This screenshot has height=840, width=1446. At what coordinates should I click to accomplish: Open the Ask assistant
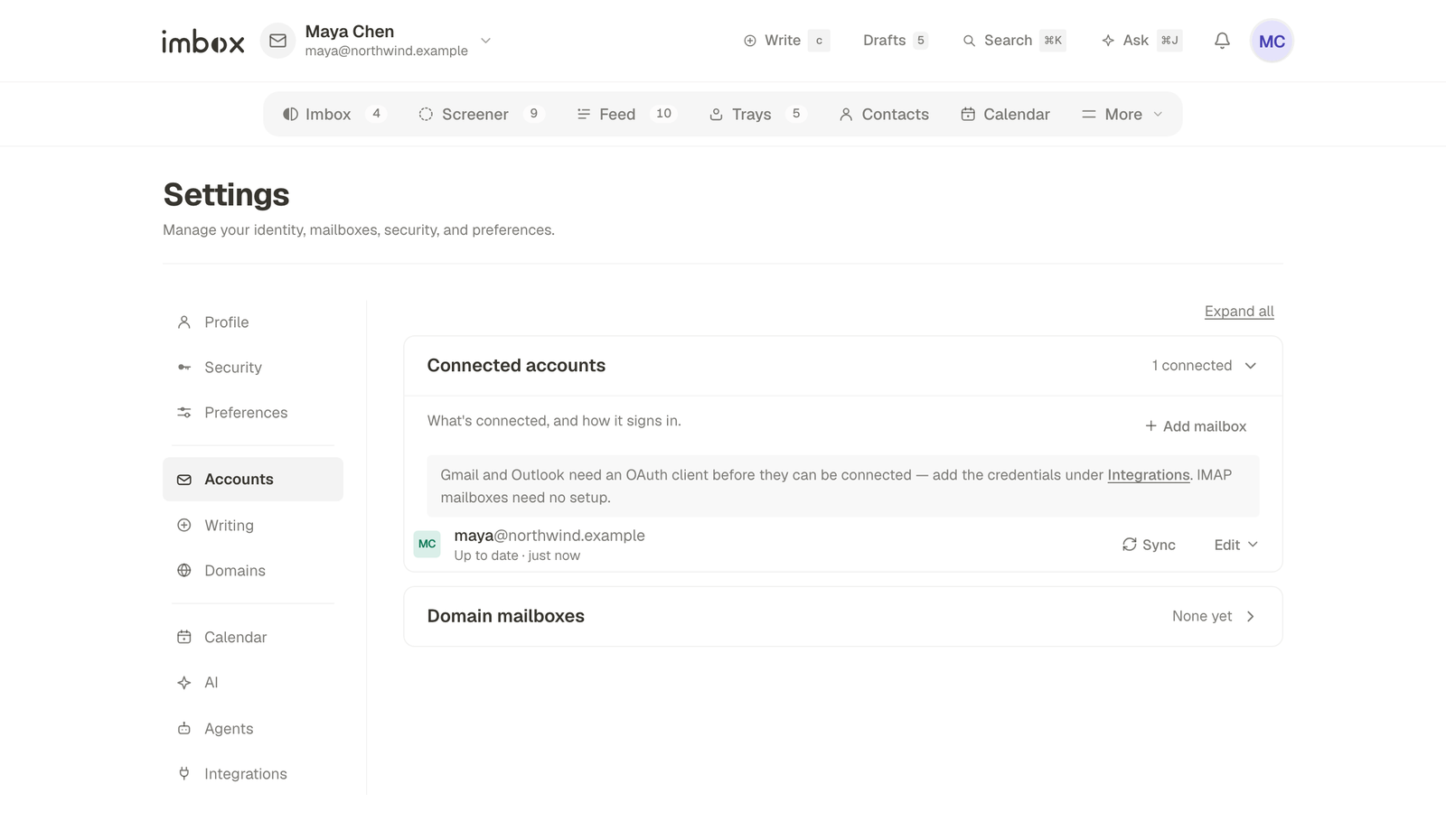click(x=1141, y=41)
